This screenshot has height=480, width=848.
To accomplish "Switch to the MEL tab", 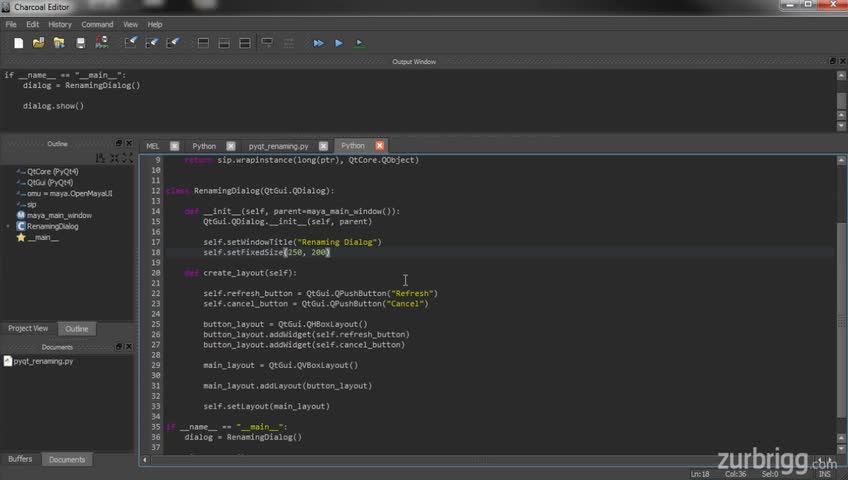I will 153,146.
